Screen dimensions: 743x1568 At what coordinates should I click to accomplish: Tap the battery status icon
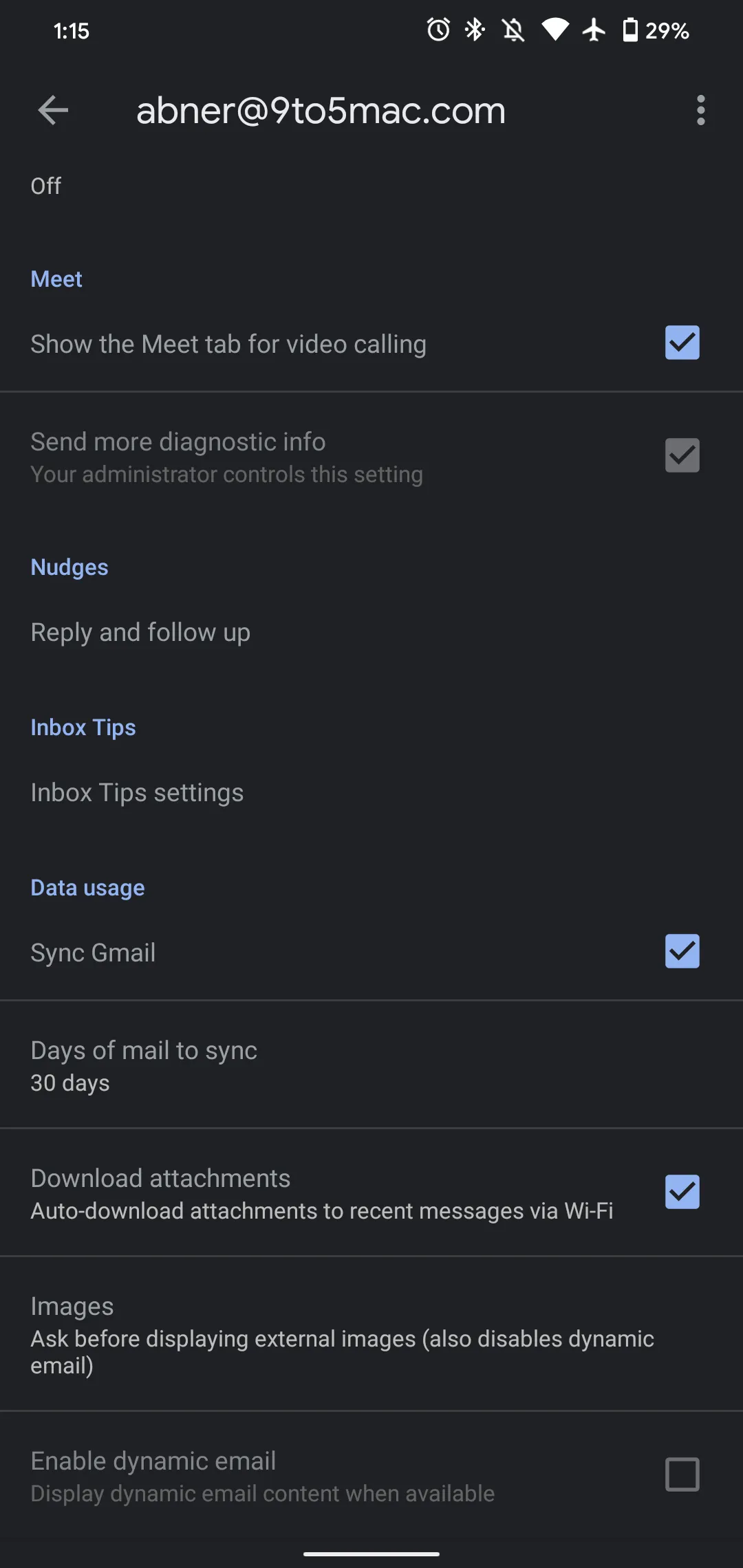click(x=629, y=30)
